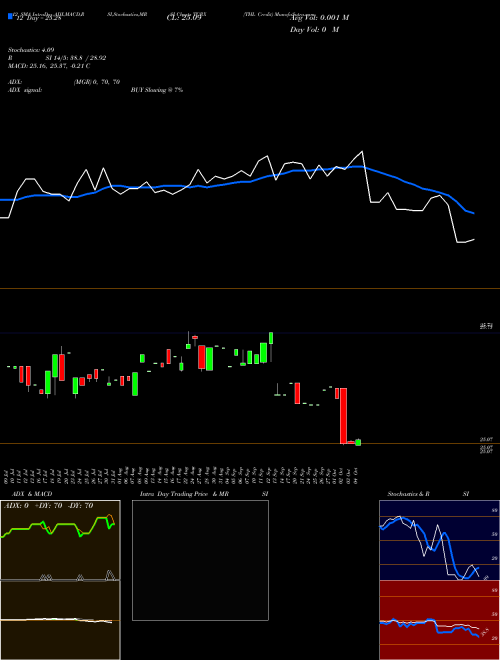Click the peak of the white price line
Viewport: 500px width, 660px height.
(362, 152)
